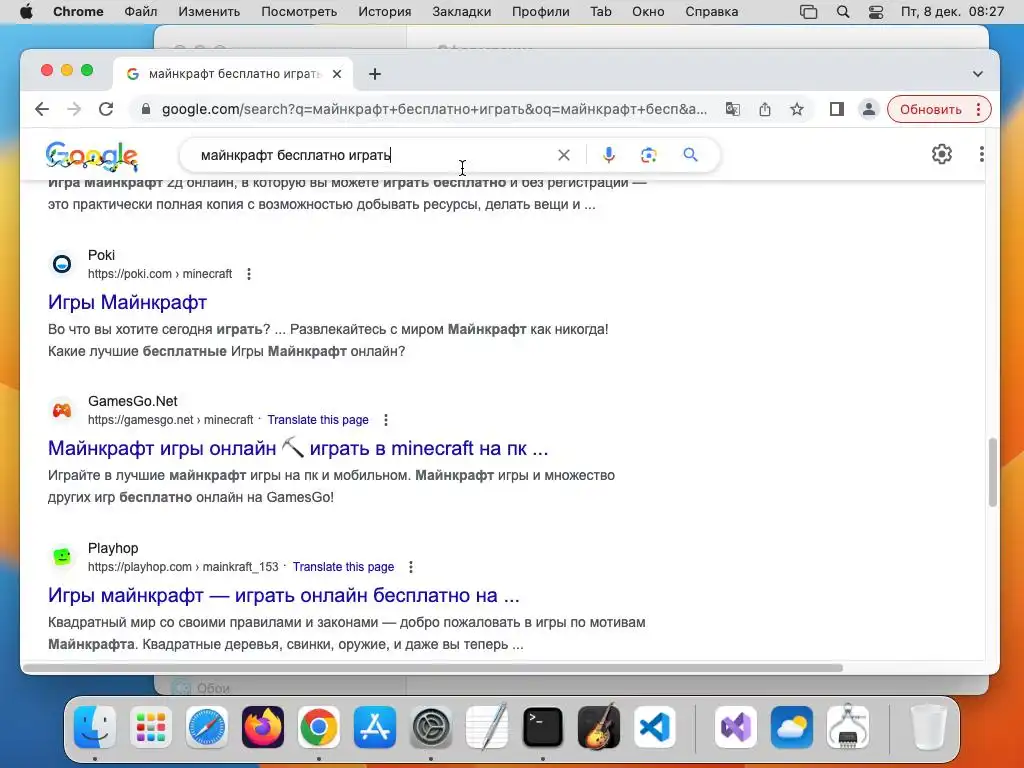This screenshot has height=768, width=1024.
Task: Open the three-dot menu next to the Playhop result
Action: click(411, 567)
